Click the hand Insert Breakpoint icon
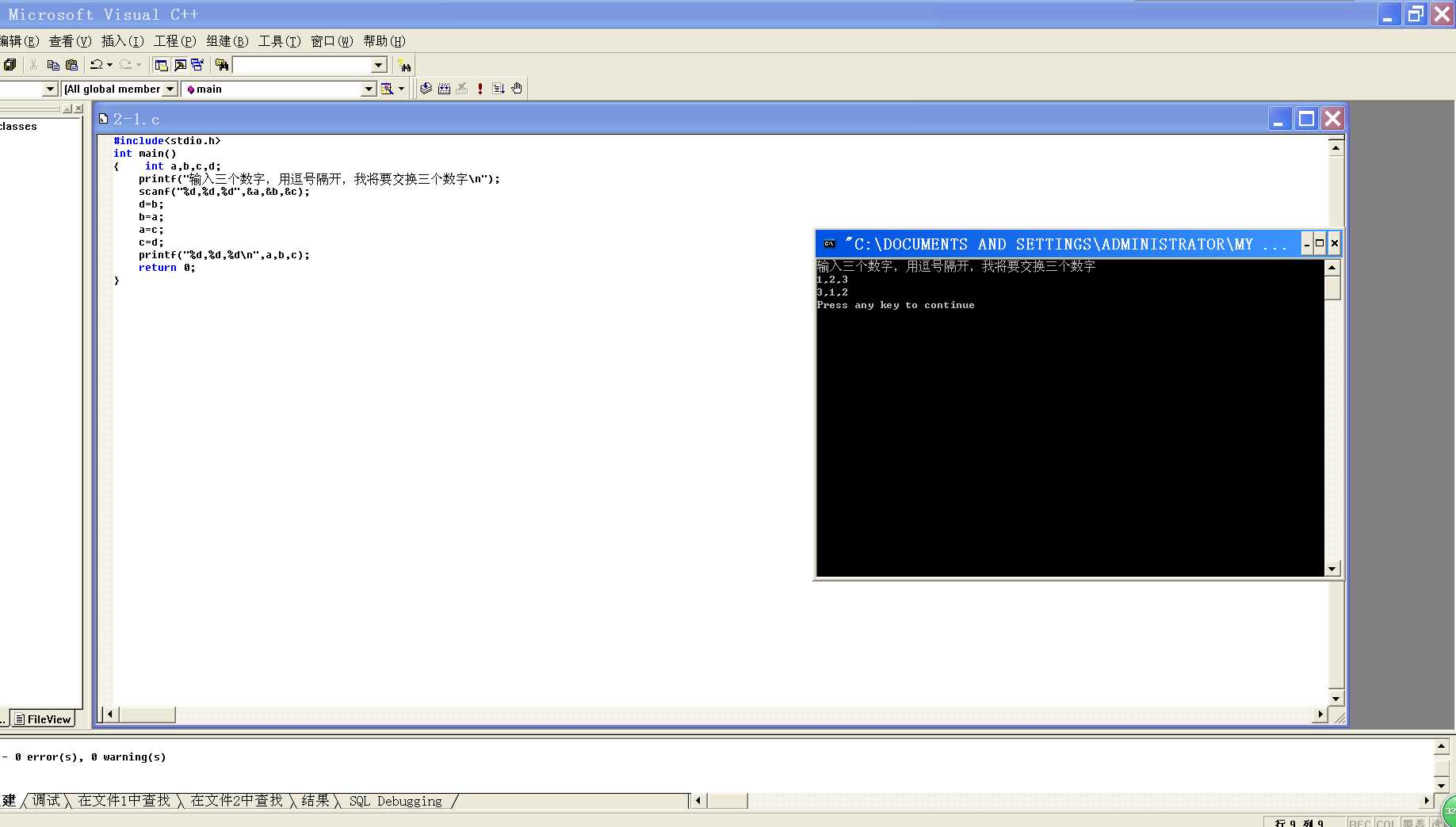Image resolution: width=1456 pixels, height=827 pixels. pos(517,89)
